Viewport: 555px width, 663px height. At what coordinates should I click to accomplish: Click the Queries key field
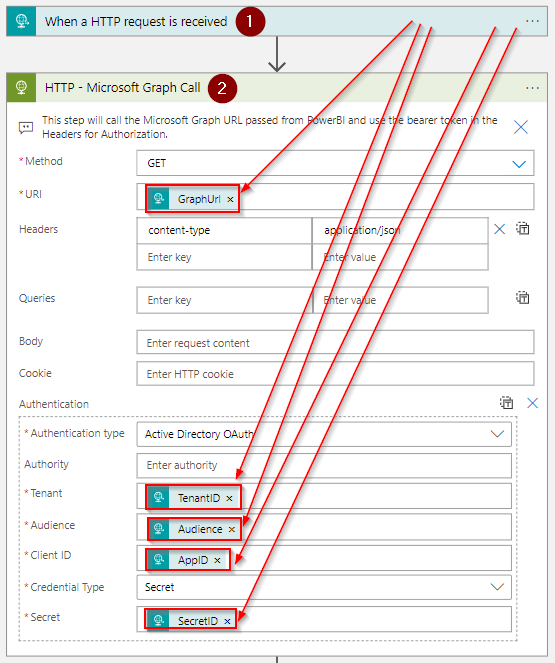tap(224, 300)
